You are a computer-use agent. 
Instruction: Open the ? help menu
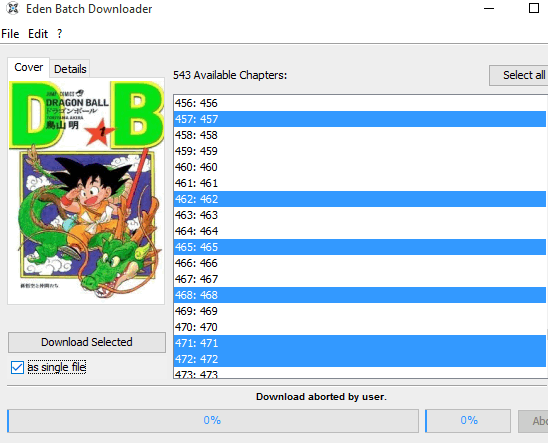click(59, 34)
